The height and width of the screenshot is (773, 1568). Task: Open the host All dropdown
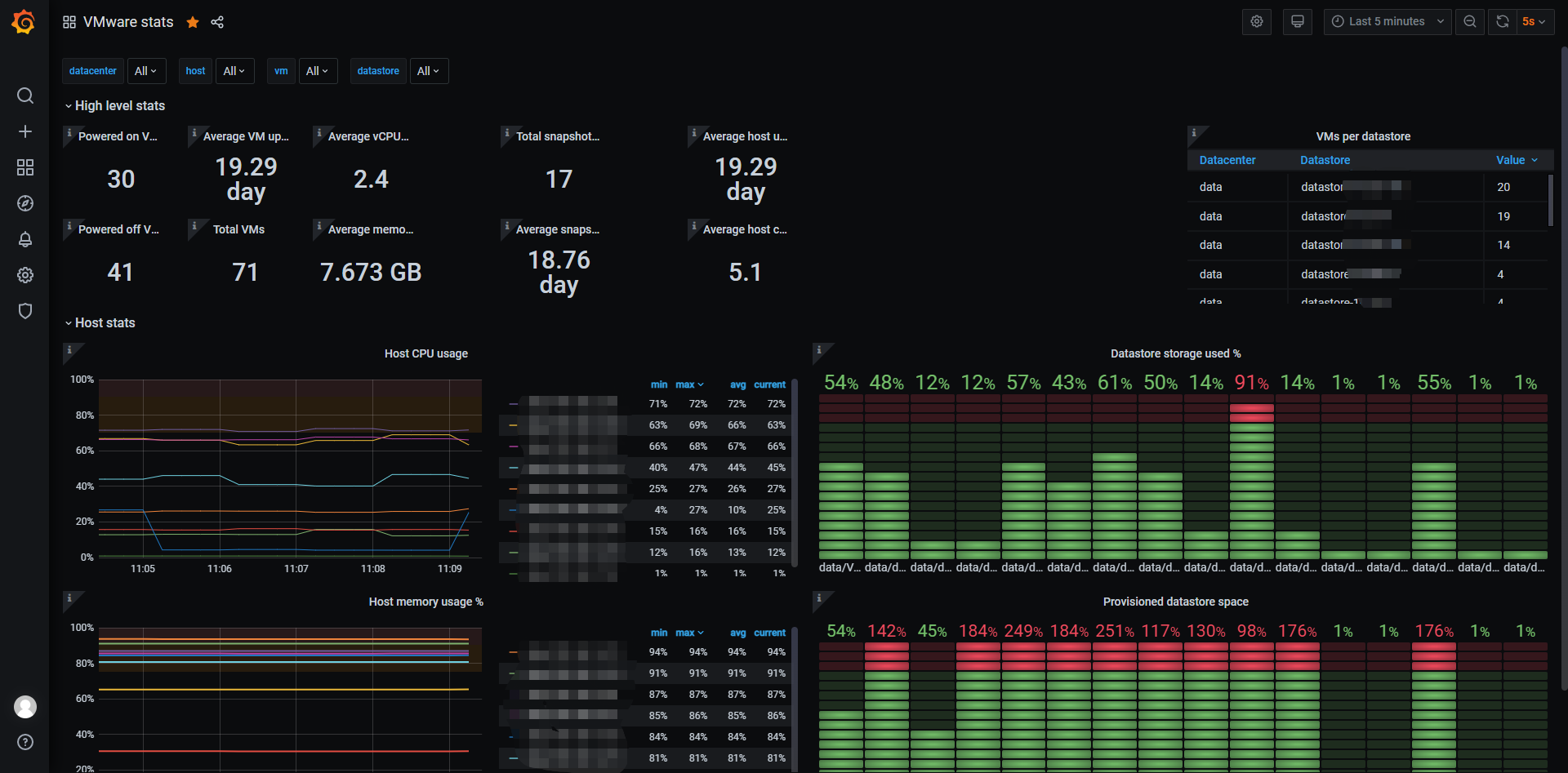tap(235, 71)
